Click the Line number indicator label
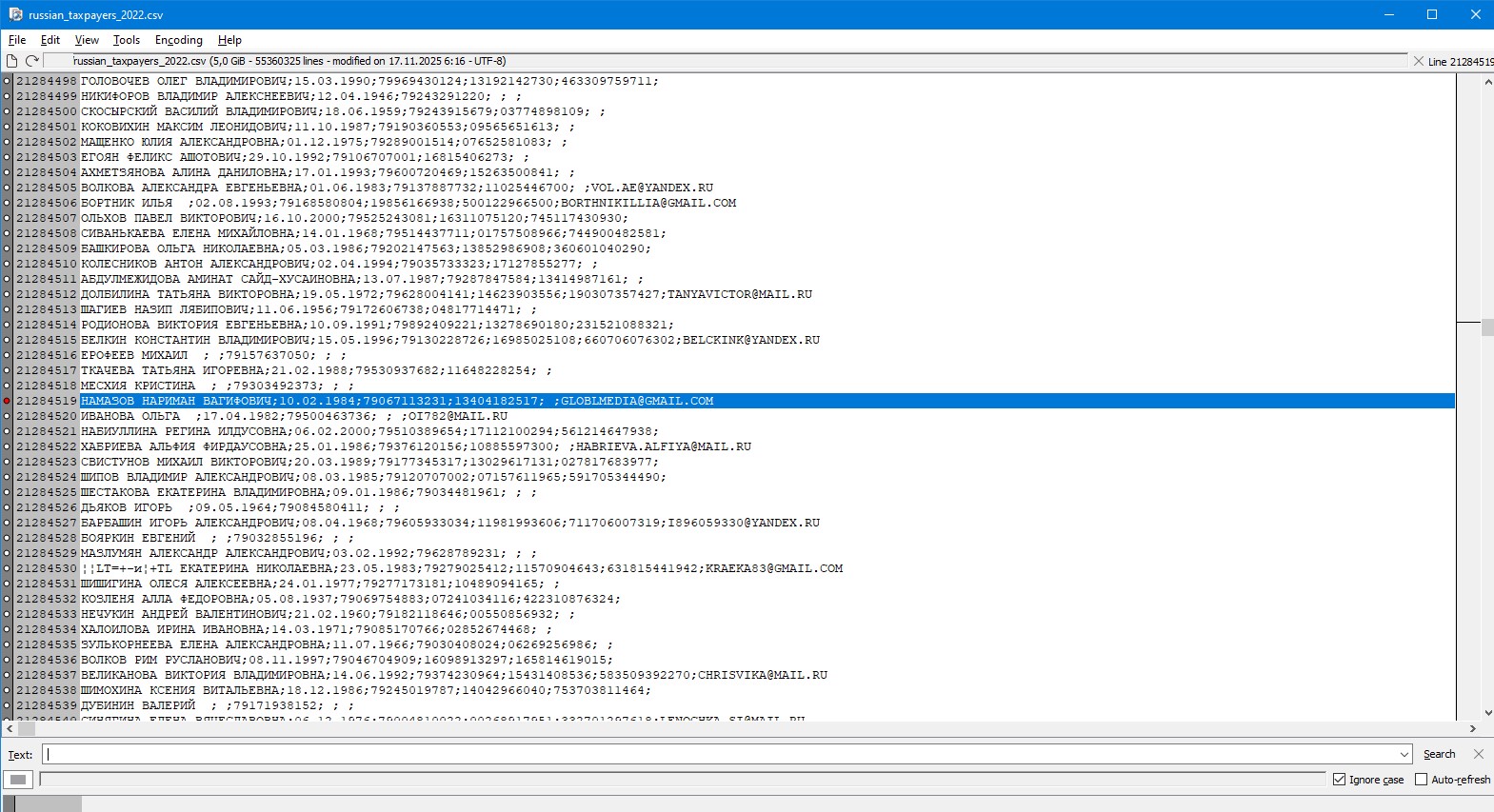Image resolution: width=1494 pixels, height=812 pixels. coord(1460,62)
